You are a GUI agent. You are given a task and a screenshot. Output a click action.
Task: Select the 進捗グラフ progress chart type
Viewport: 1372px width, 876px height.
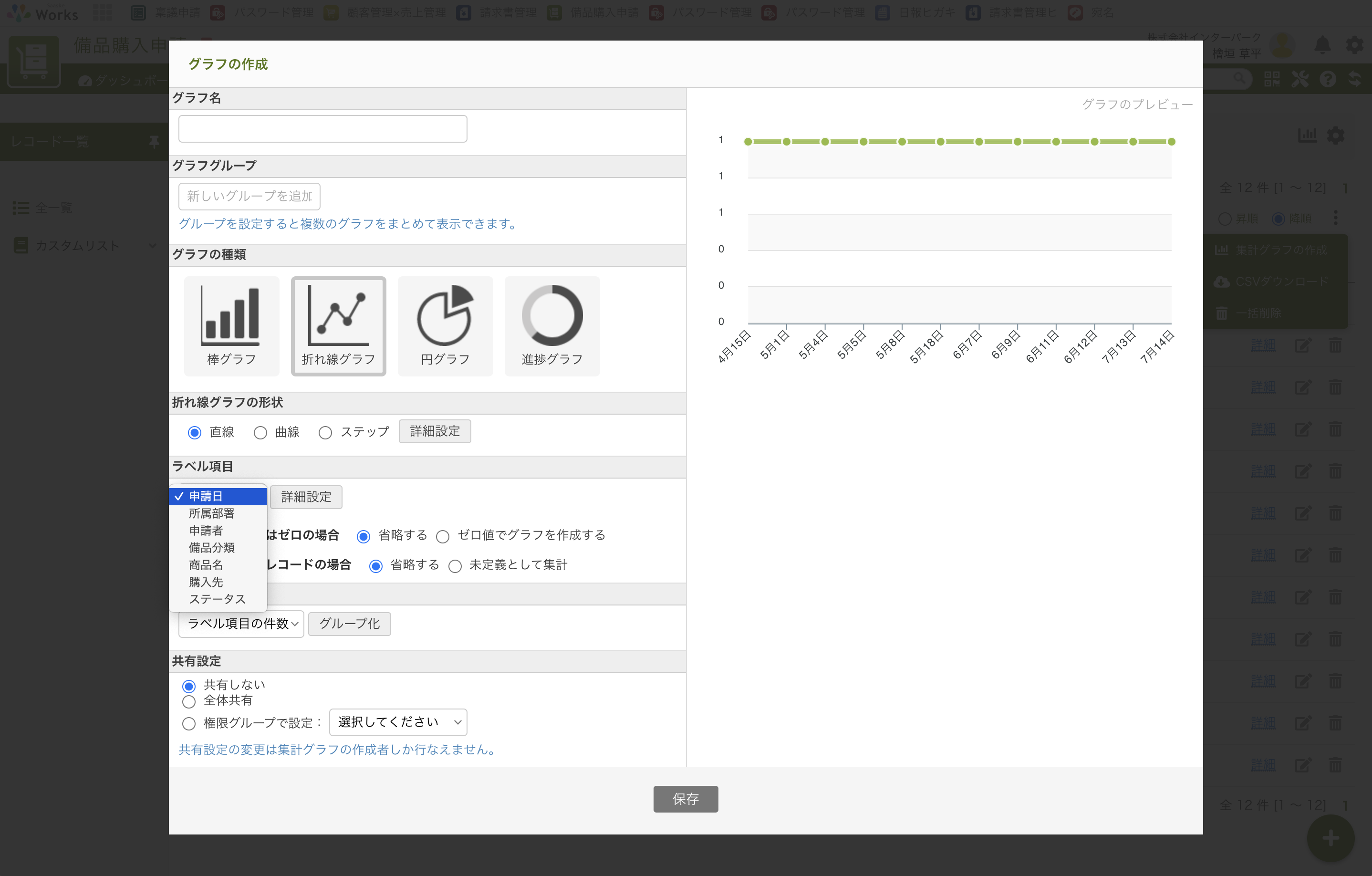click(x=552, y=326)
